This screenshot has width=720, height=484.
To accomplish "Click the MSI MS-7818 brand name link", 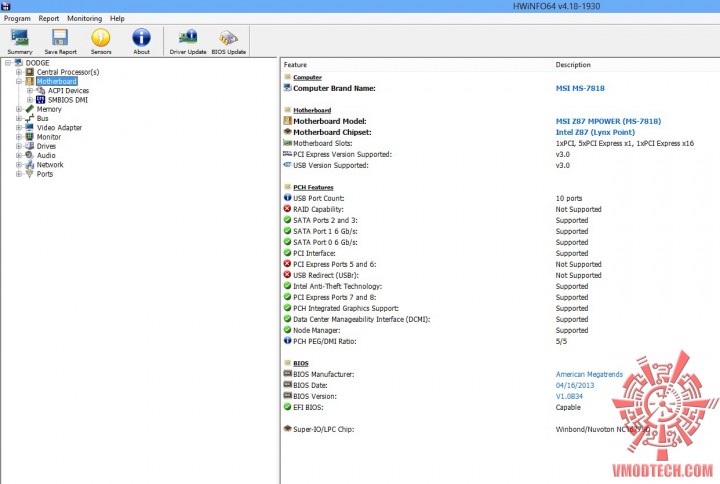I will pos(580,88).
